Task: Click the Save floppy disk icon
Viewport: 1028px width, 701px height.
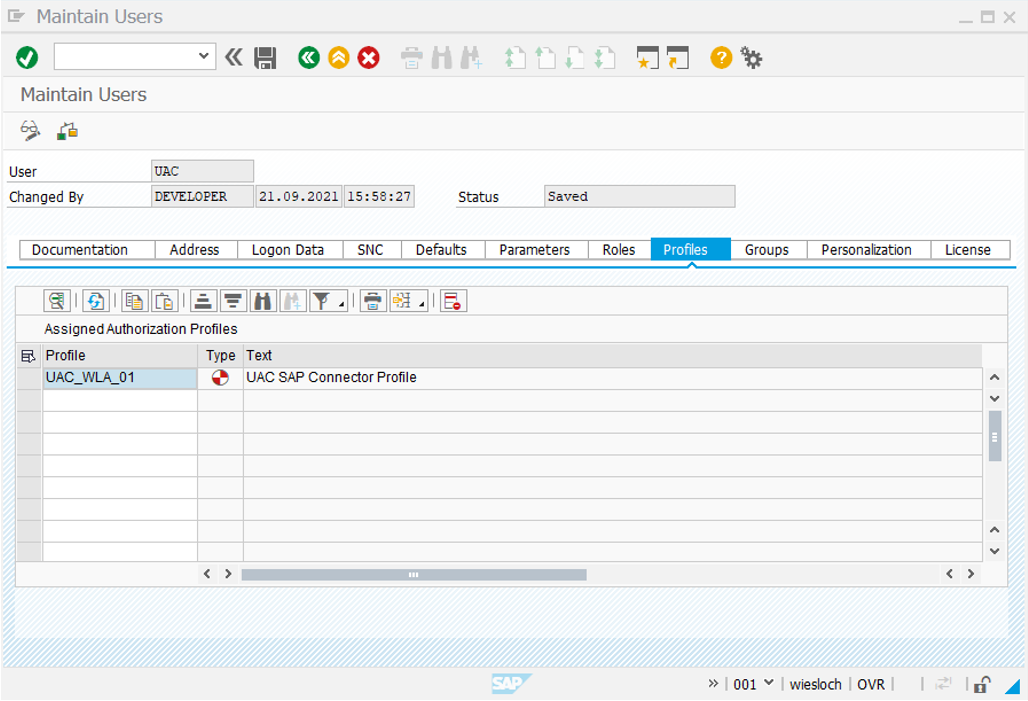Action: point(265,58)
